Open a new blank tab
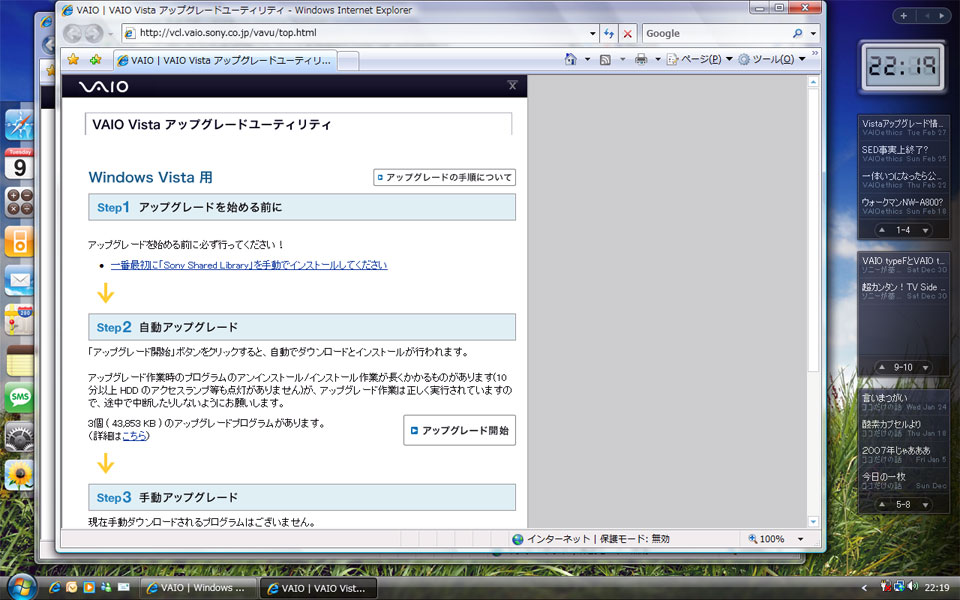Image resolution: width=960 pixels, height=600 pixels. pos(348,61)
